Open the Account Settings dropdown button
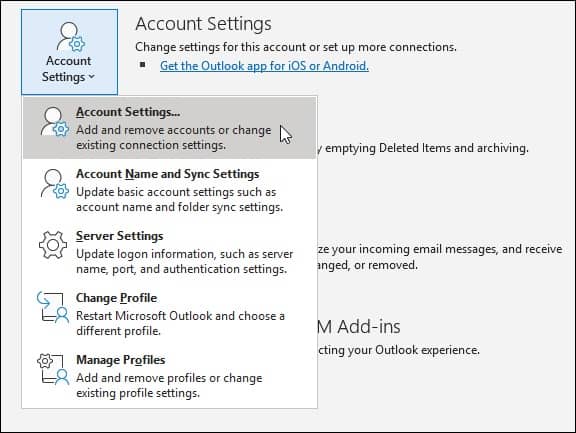Image resolution: width=576 pixels, height=433 pixels. tap(69, 52)
